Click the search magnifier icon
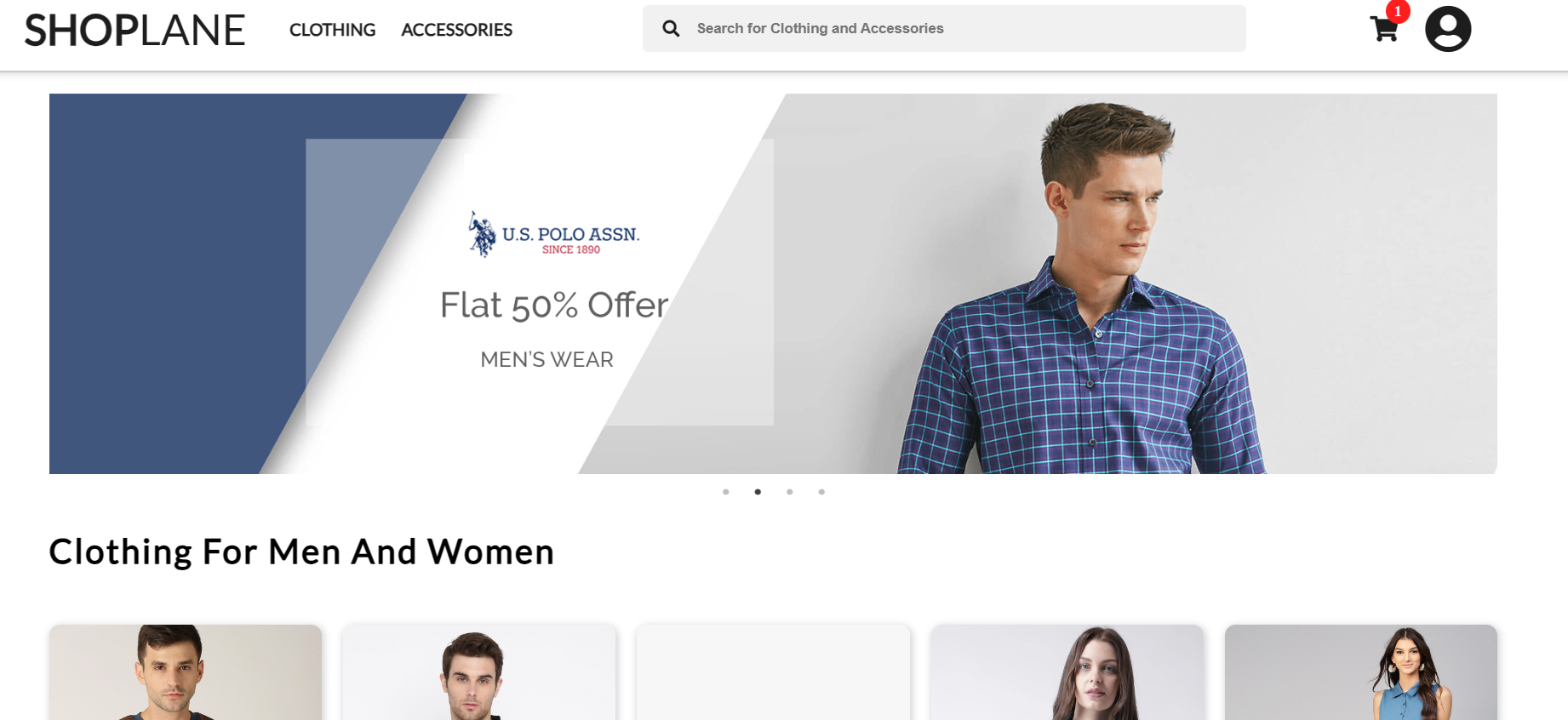This screenshot has width=1568, height=720. pyautogui.click(x=671, y=28)
